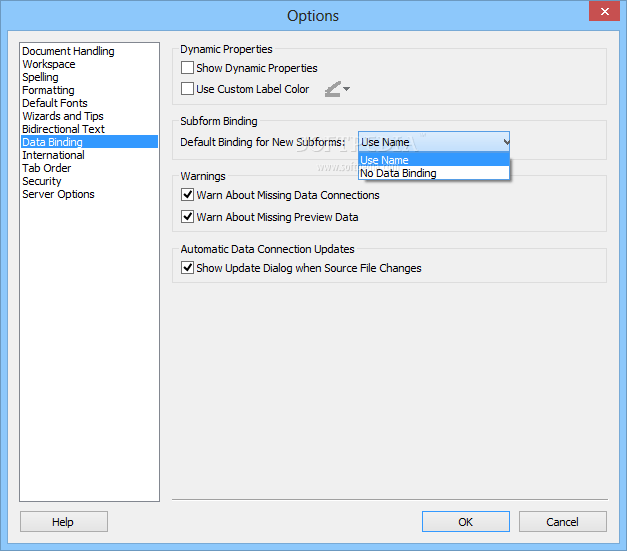The height and width of the screenshot is (551, 627).
Task: Click the Help button
Action: (64, 521)
